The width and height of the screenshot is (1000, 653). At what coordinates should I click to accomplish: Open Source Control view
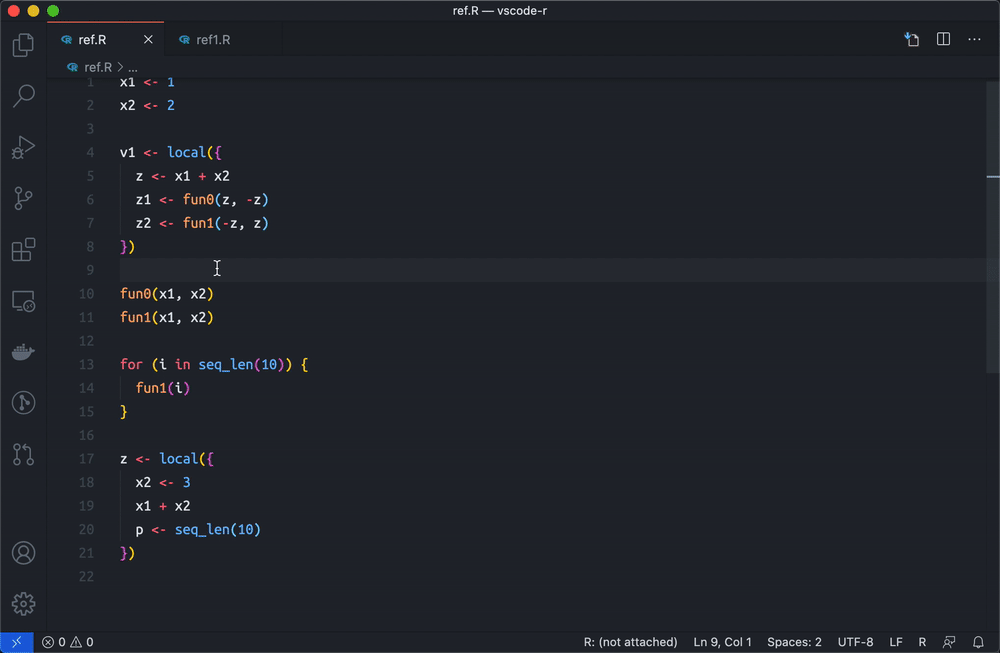pyautogui.click(x=23, y=198)
